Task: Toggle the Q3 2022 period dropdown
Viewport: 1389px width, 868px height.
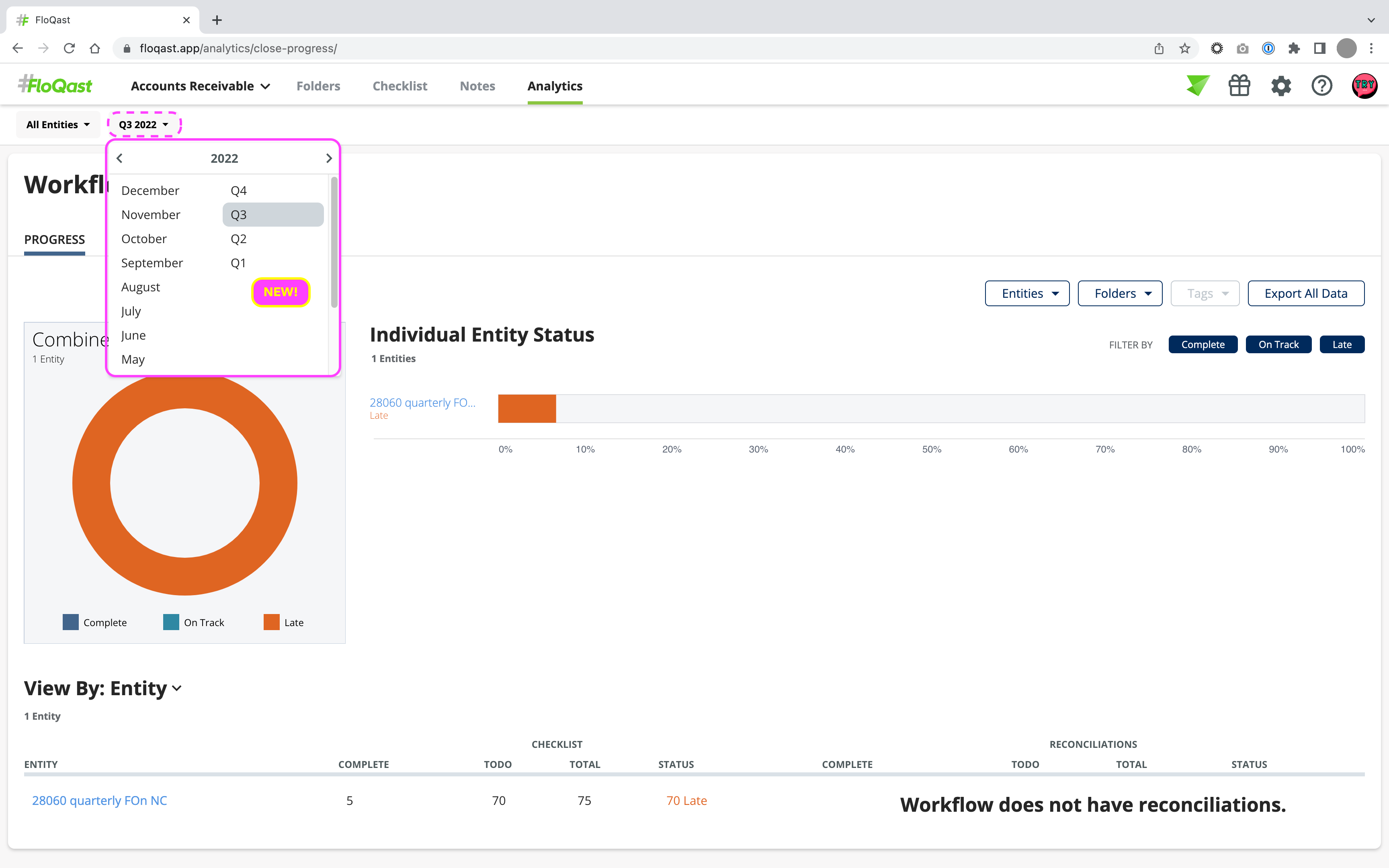Action: click(x=143, y=125)
